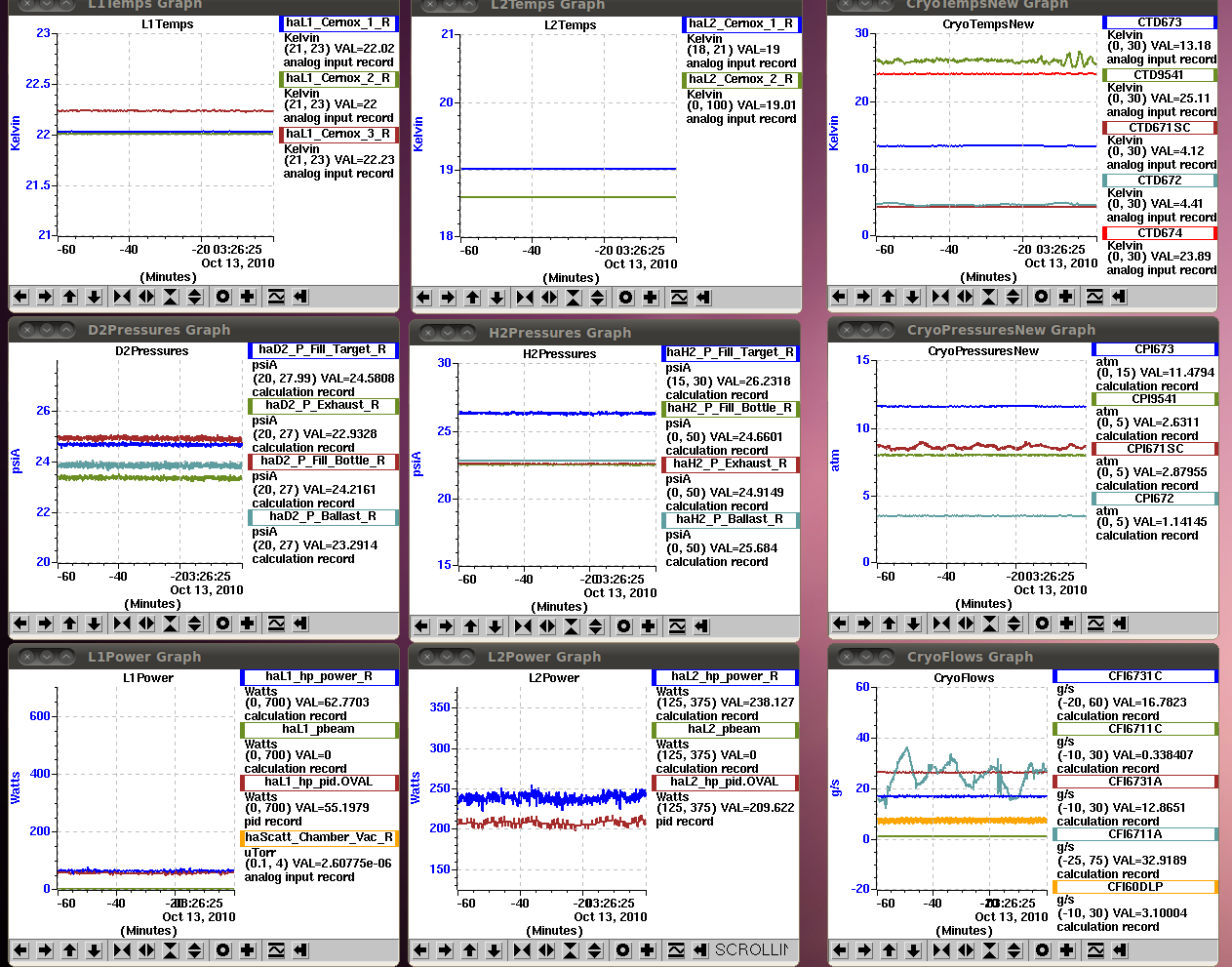Select CTD674 legend entry
The width and height of the screenshot is (1232, 967).
1160,233
